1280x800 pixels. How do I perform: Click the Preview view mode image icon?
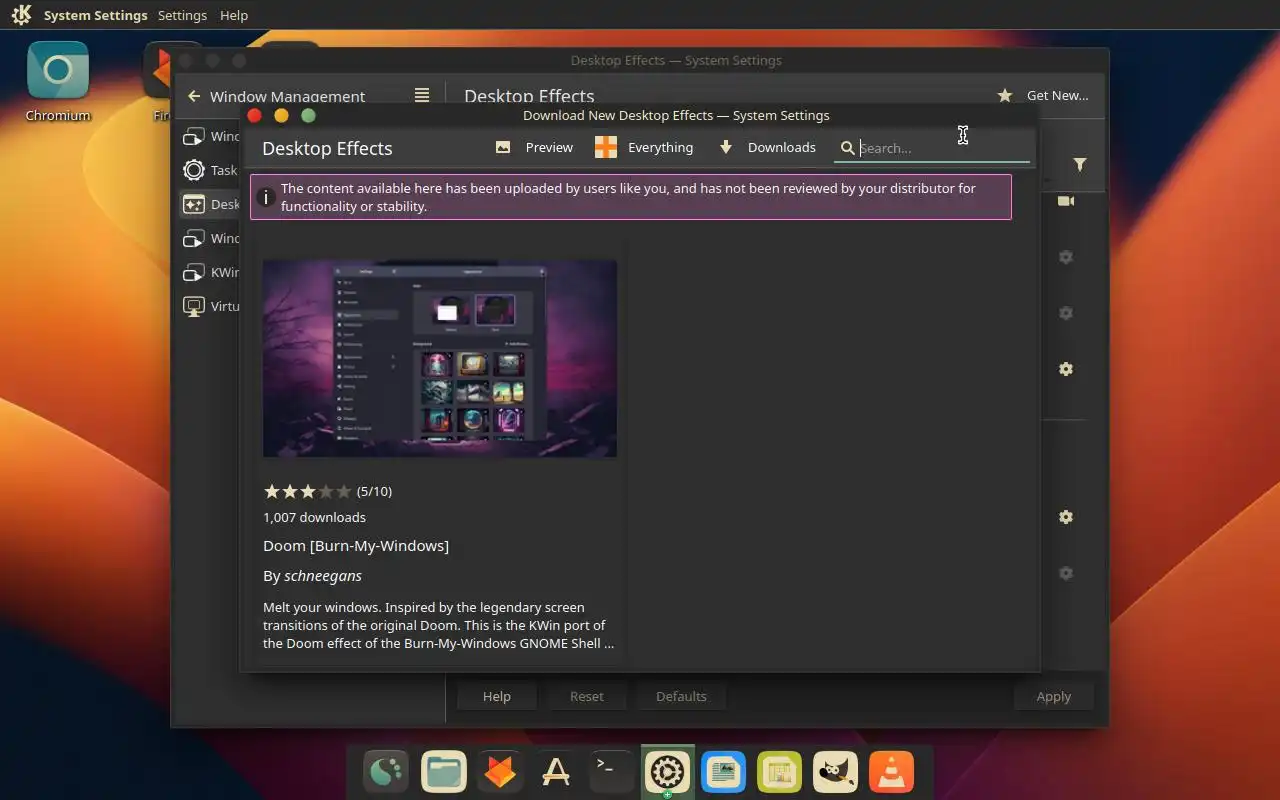pos(503,147)
